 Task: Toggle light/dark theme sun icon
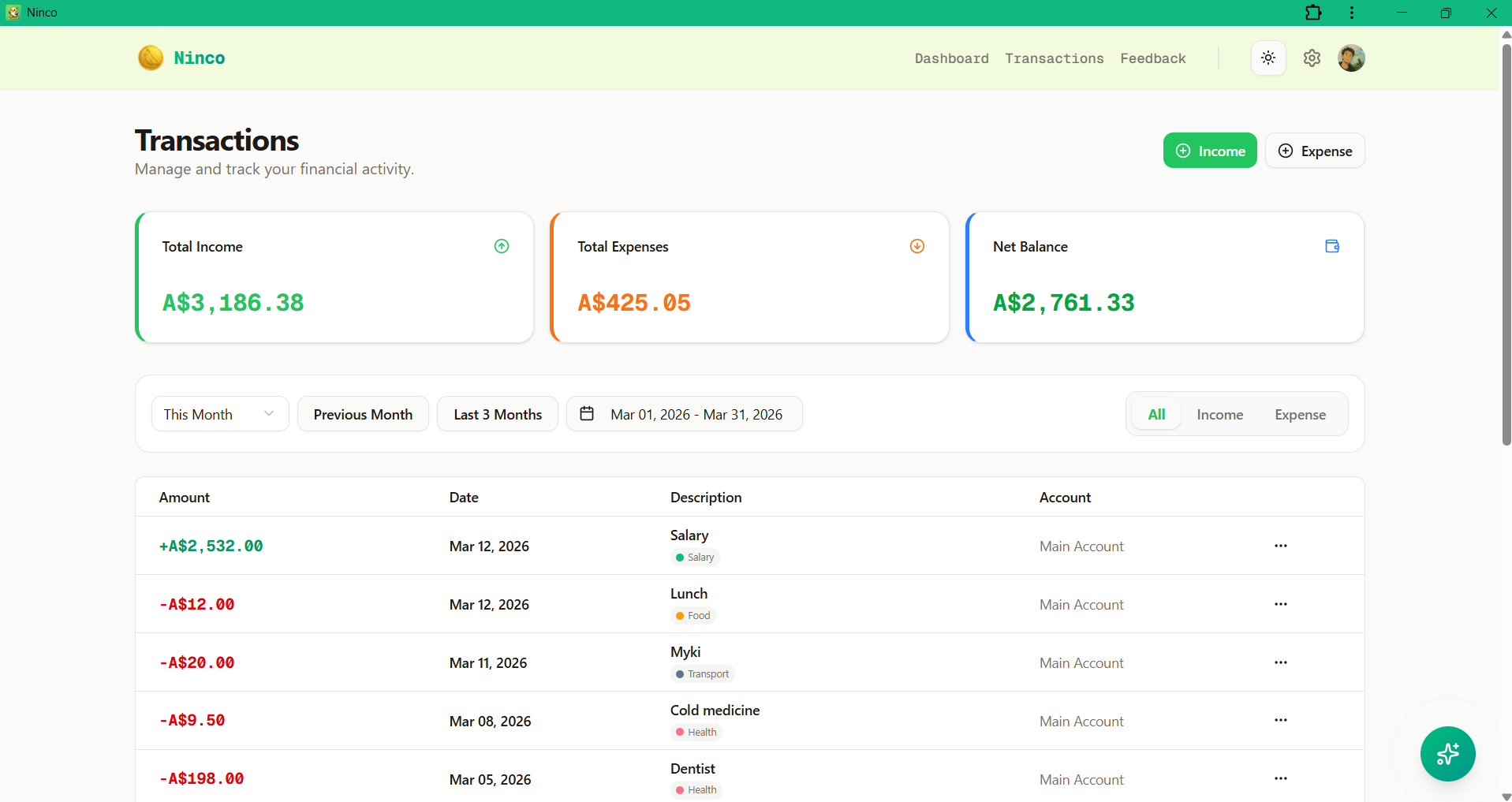point(1268,58)
